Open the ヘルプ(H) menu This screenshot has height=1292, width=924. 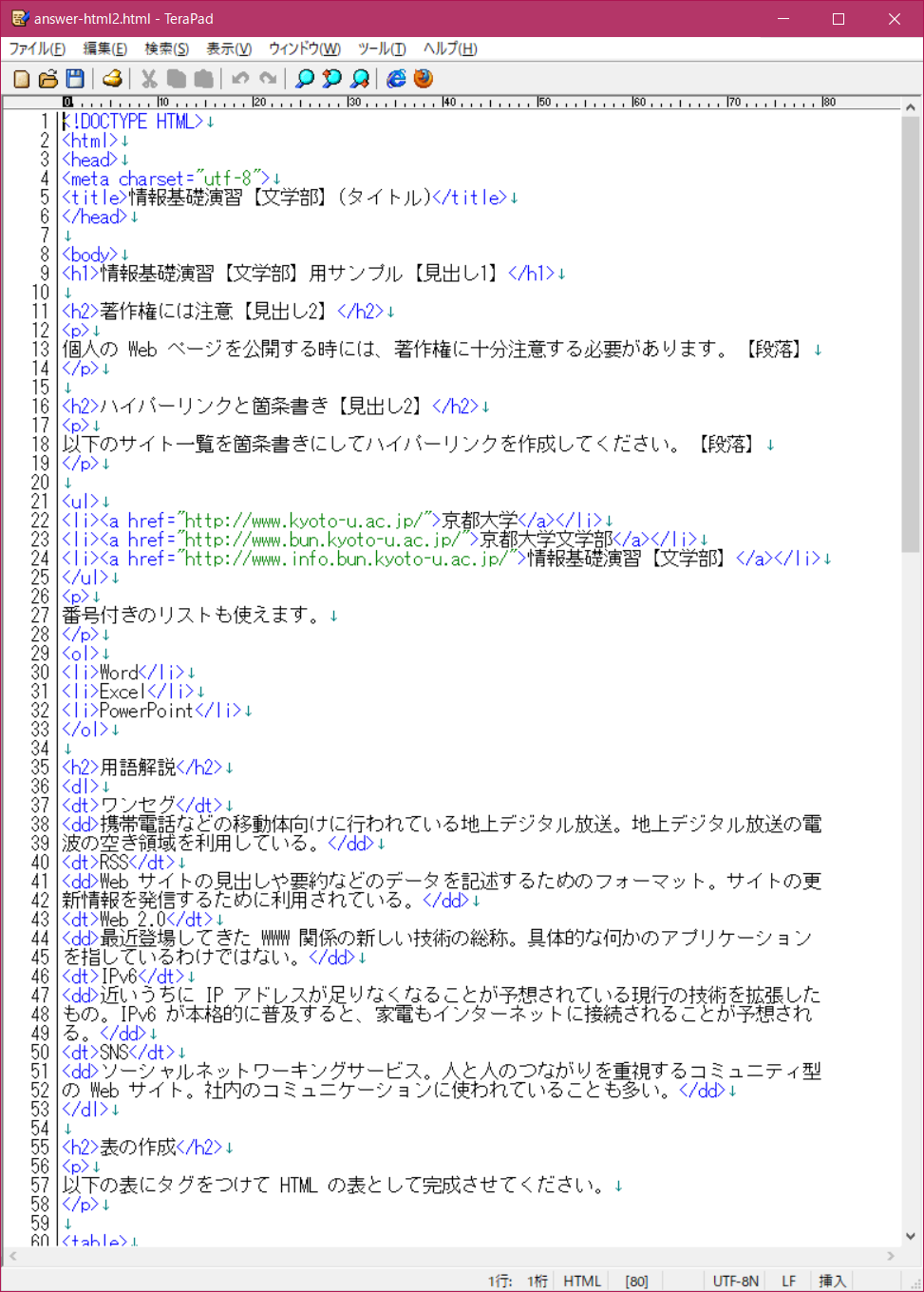click(x=450, y=48)
